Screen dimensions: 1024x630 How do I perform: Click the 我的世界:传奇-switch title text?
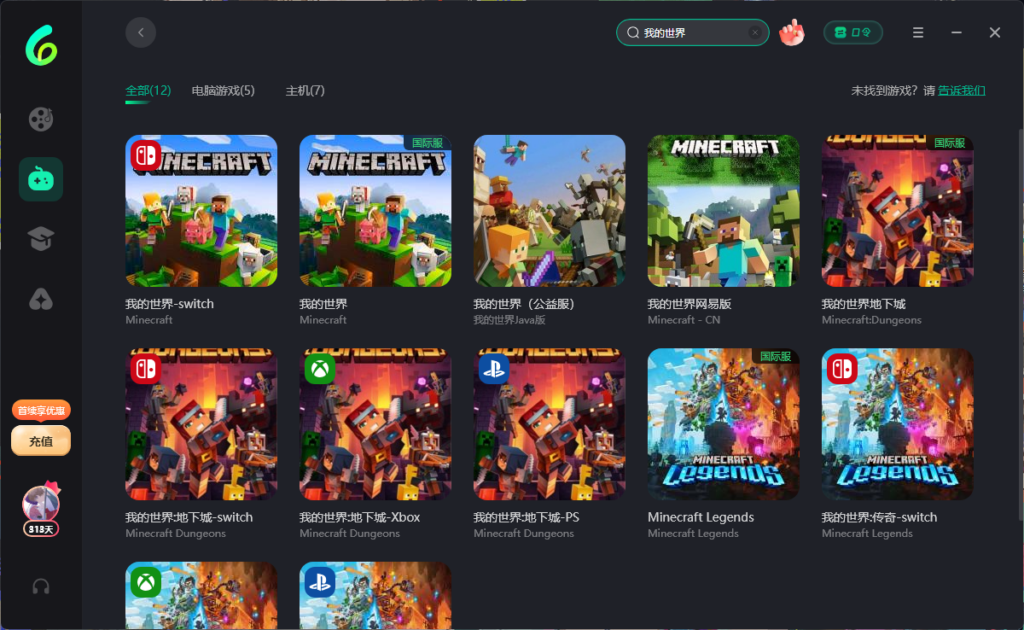pos(879,517)
